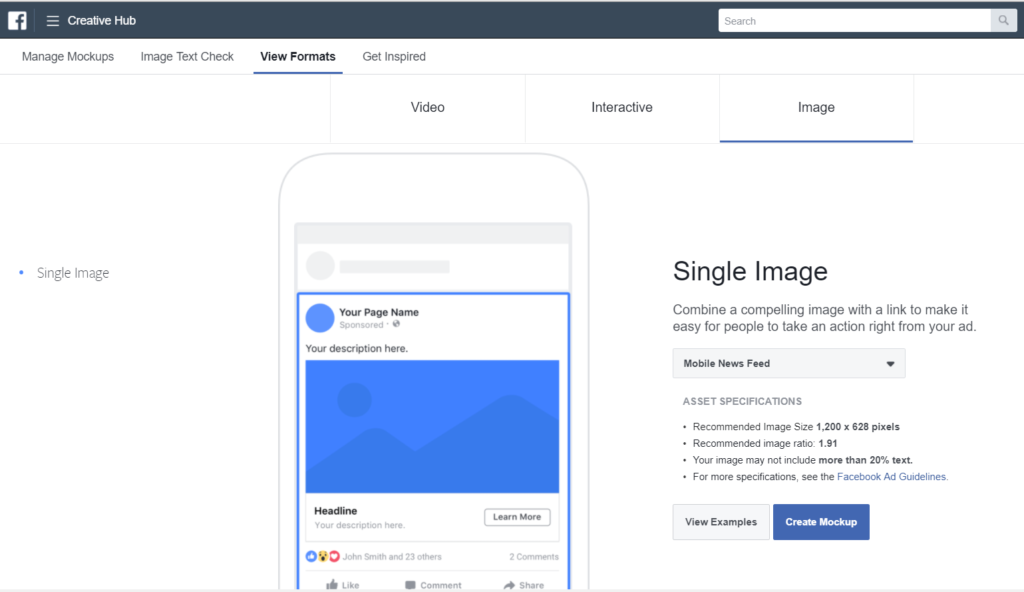The height and width of the screenshot is (592, 1024).
Task: Click Recommended image ratio: 1.91 text
Action: click(x=765, y=443)
